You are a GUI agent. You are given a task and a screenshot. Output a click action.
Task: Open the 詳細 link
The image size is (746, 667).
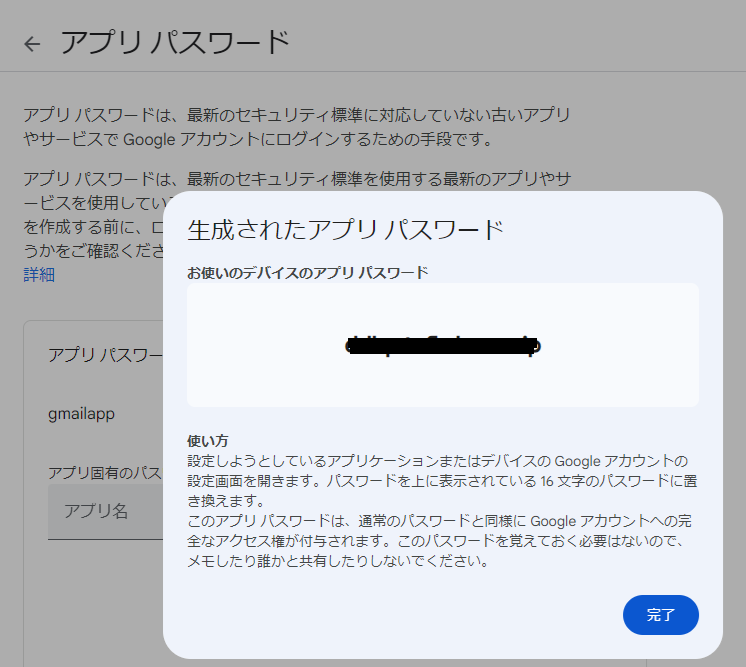[39, 275]
